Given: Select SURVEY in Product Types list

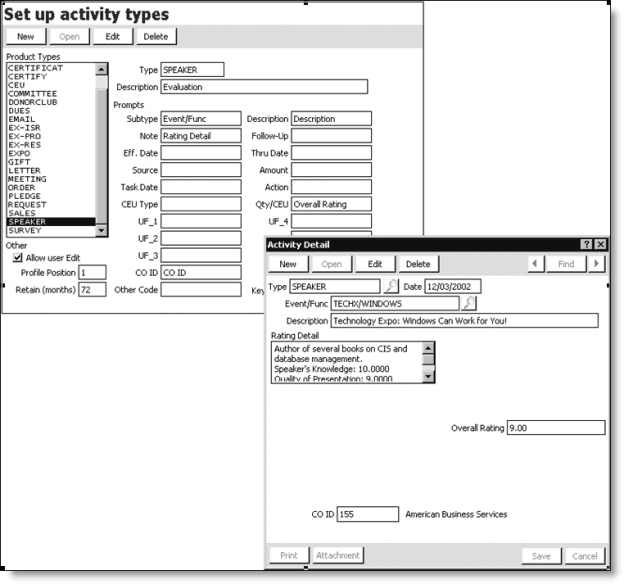Looking at the screenshot, I should (x=51, y=230).
